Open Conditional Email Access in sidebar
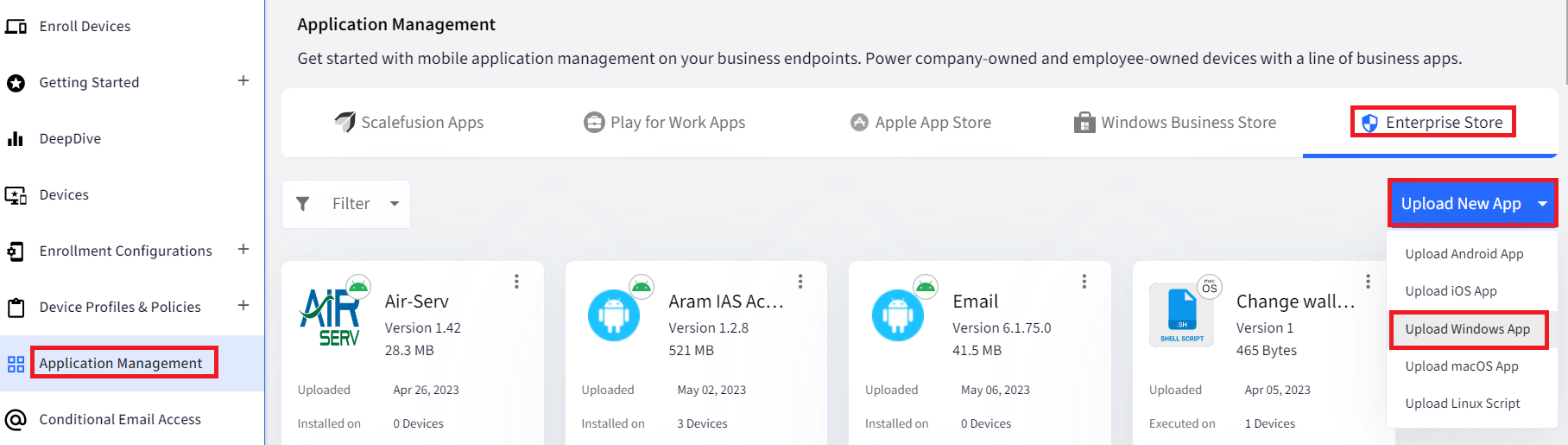Image resolution: width=1568 pixels, height=445 pixels. point(120,420)
